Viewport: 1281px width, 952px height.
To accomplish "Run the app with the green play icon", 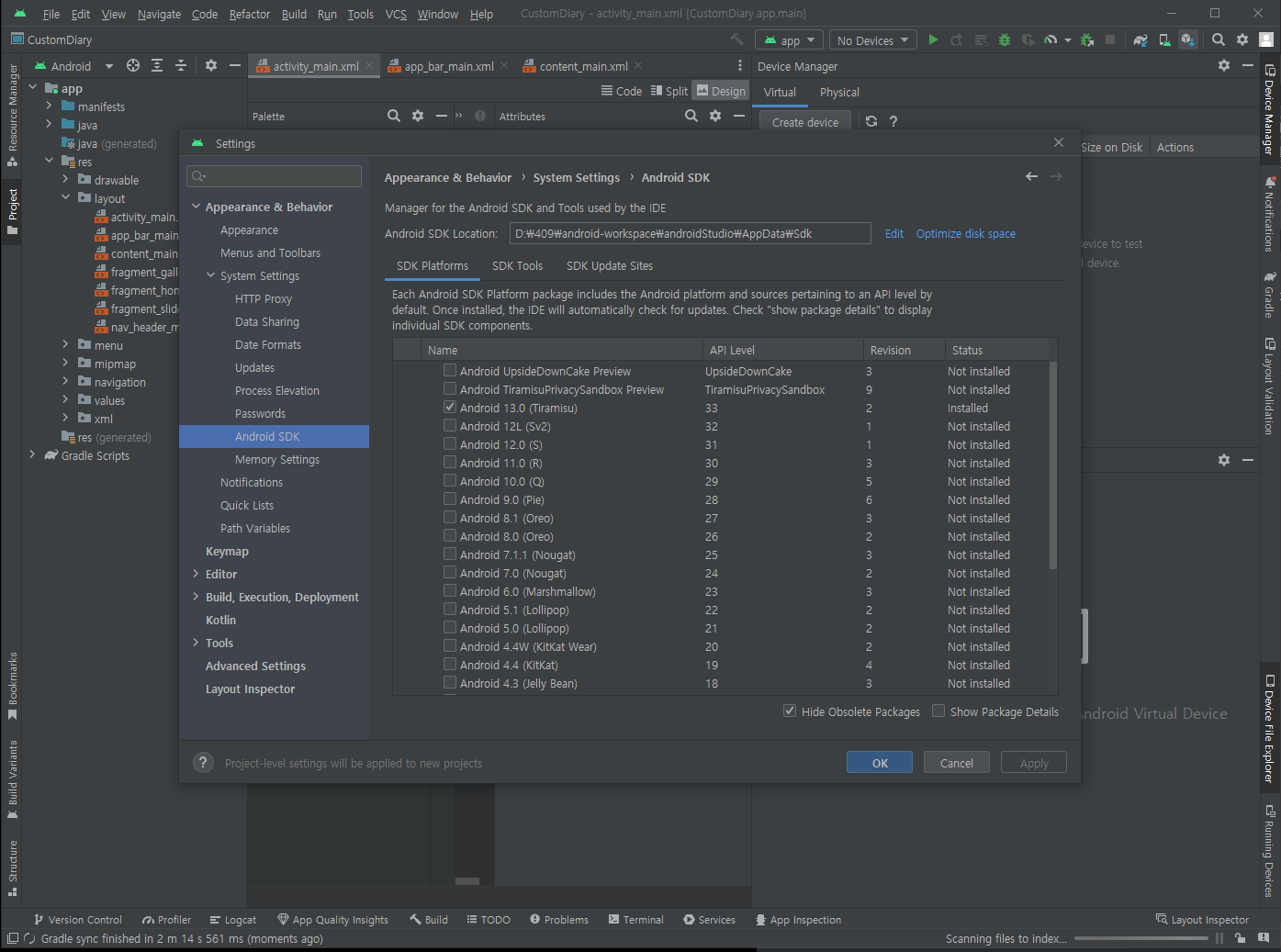I will click(x=933, y=39).
